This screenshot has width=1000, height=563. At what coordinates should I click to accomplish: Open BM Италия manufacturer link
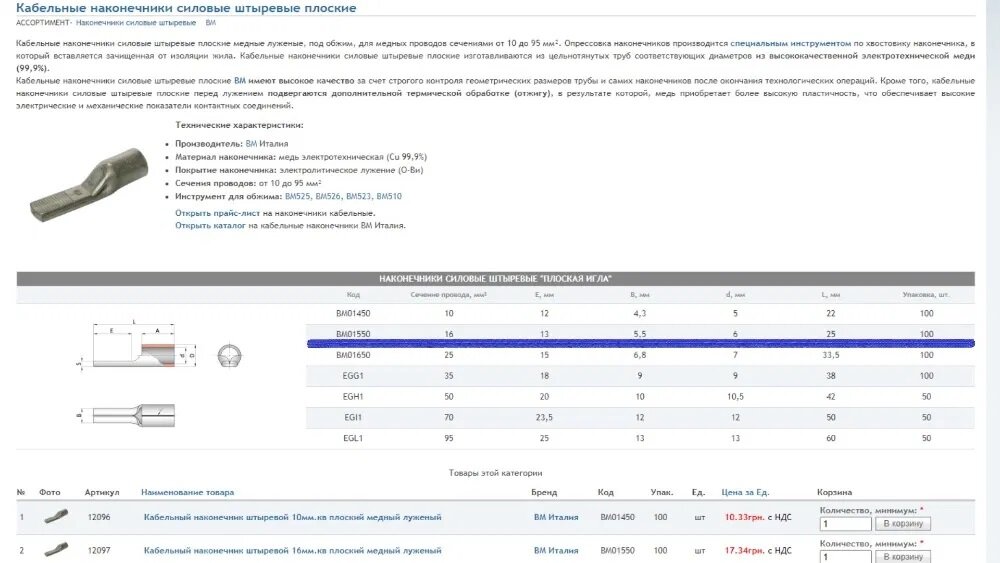click(x=264, y=144)
